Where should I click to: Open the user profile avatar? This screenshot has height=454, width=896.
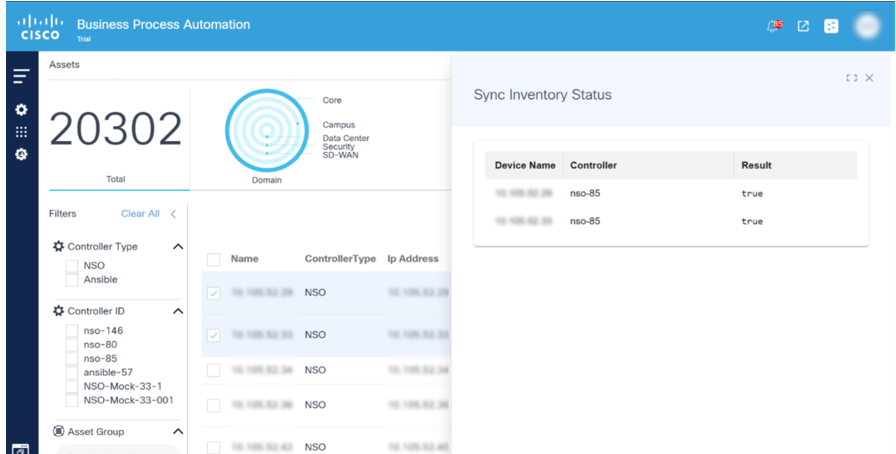[x=867, y=26]
